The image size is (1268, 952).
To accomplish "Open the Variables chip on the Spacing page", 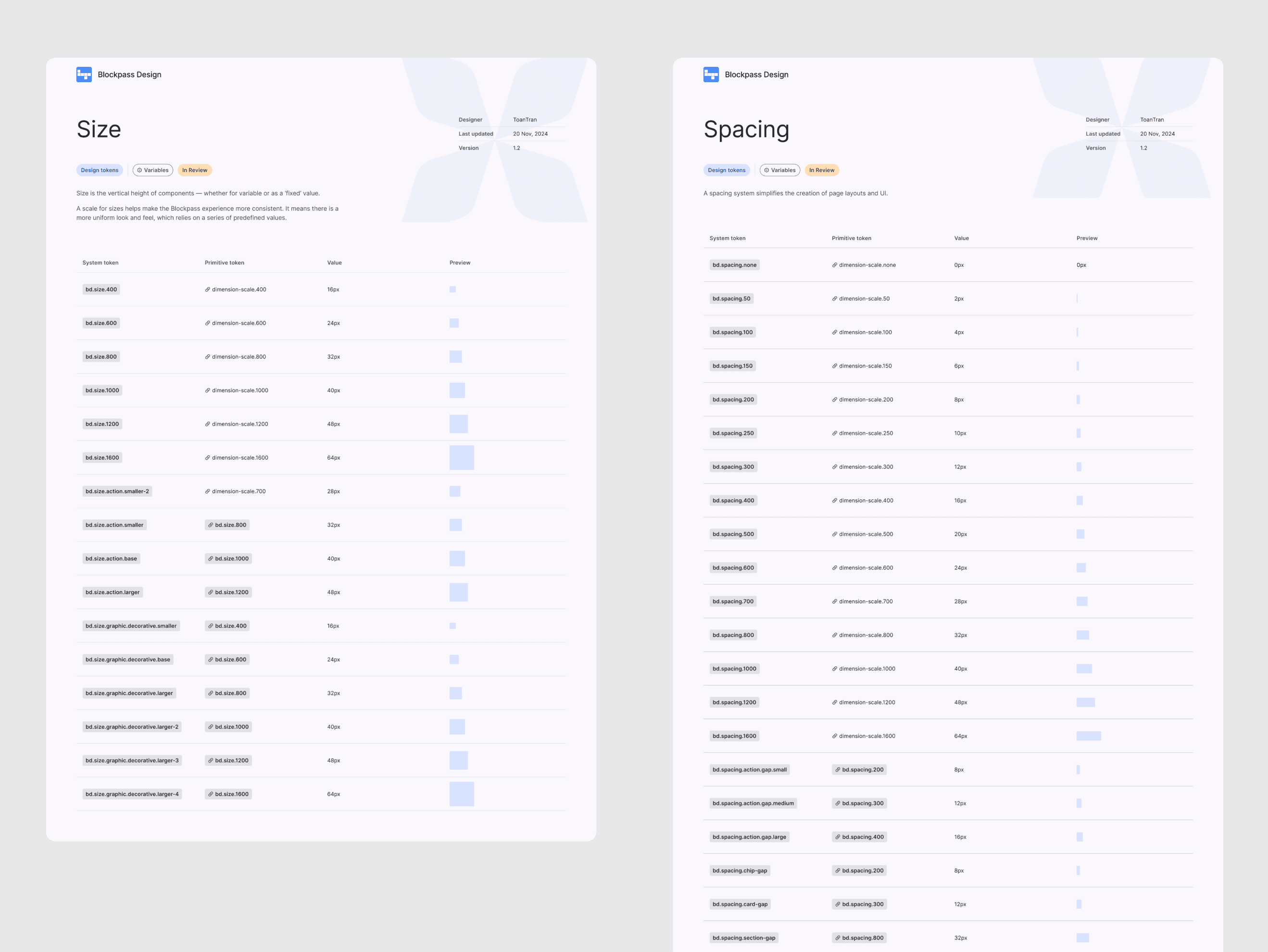I will click(780, 170).
